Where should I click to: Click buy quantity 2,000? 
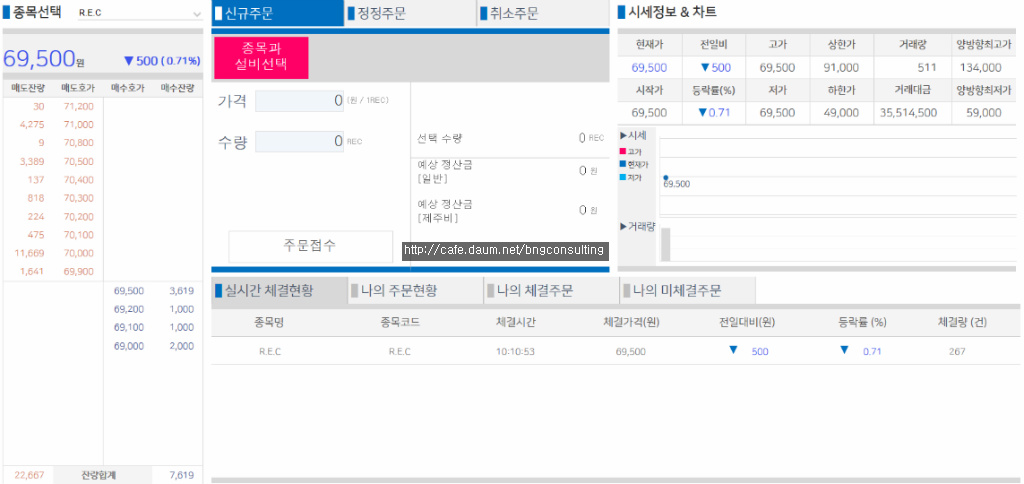[x=182, y=346]
